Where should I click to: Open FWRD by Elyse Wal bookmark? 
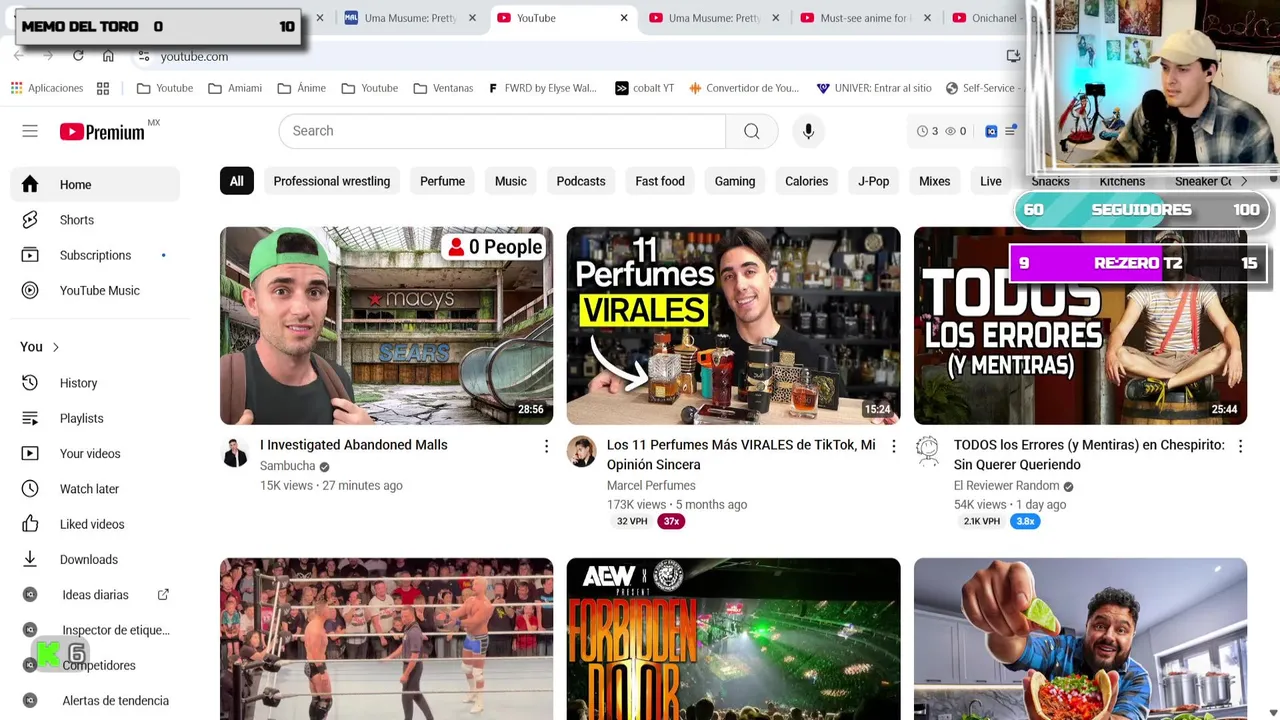(542, 88)
